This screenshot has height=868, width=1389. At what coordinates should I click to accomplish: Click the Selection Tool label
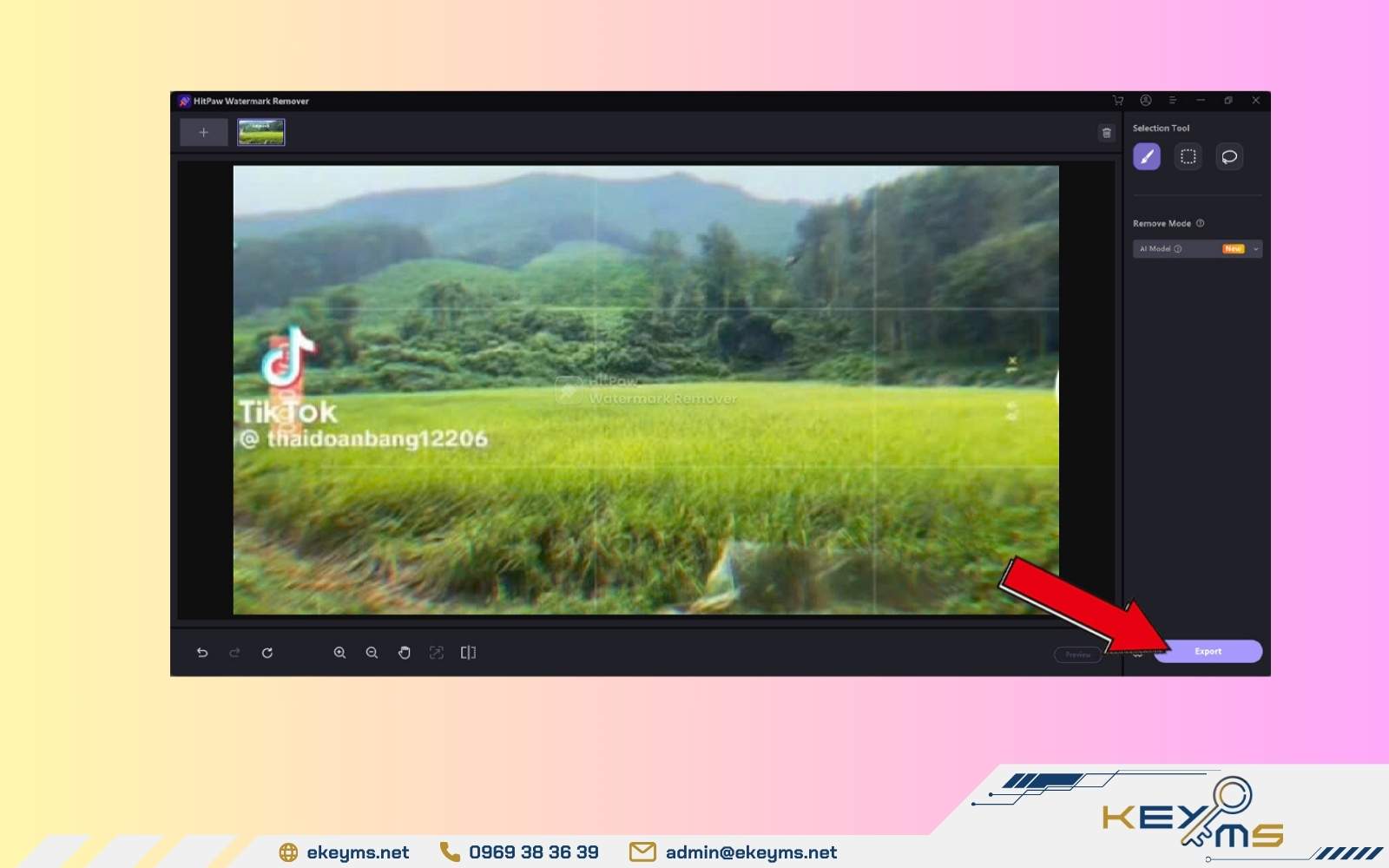pyautogui.click(x=1161, y=128)
